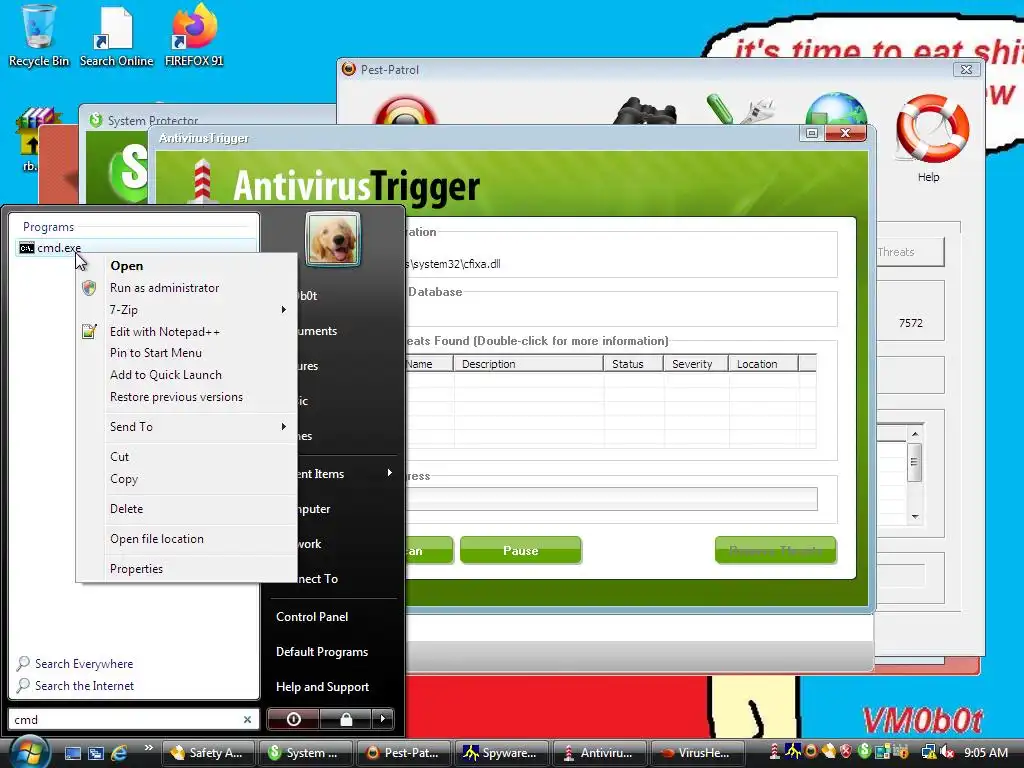The width and height of the screenshot is (1024, 768).
Task: Click the Pause button in AntivirusTrigger
Action: 520,550
